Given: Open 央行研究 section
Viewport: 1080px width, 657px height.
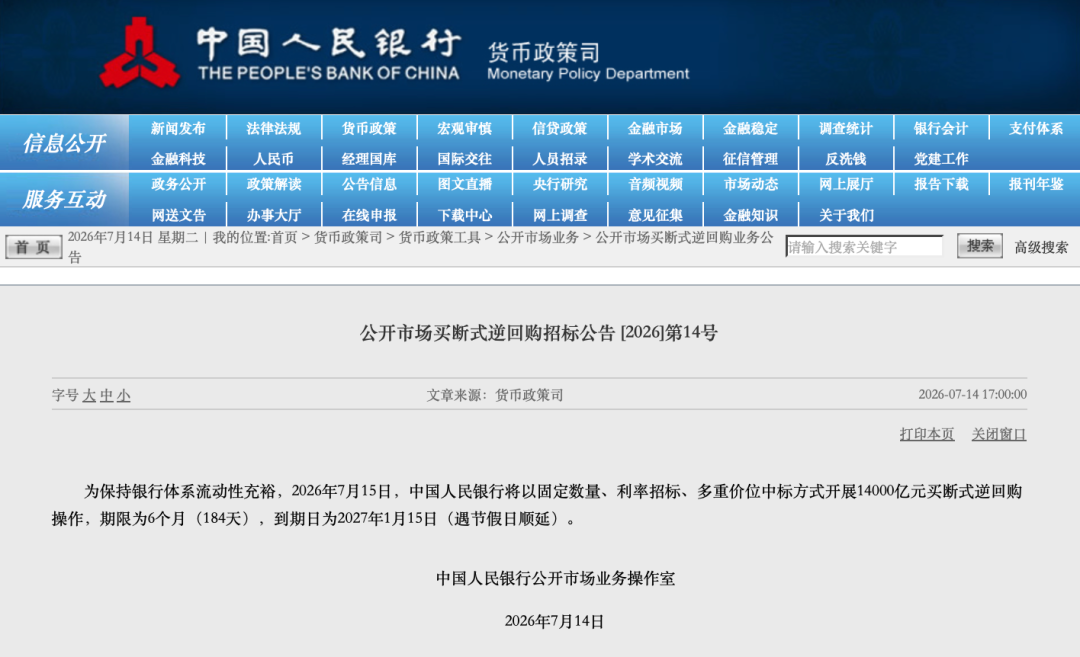Looking at the screenshot, I should tap(559, 185).
